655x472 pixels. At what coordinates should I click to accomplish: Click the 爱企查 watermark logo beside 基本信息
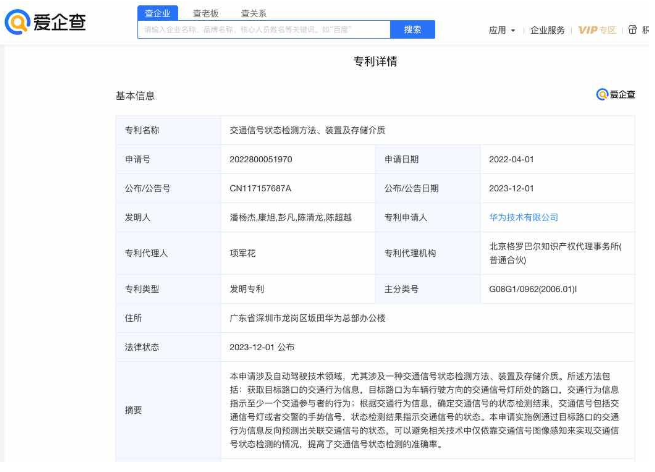point(615,95)
